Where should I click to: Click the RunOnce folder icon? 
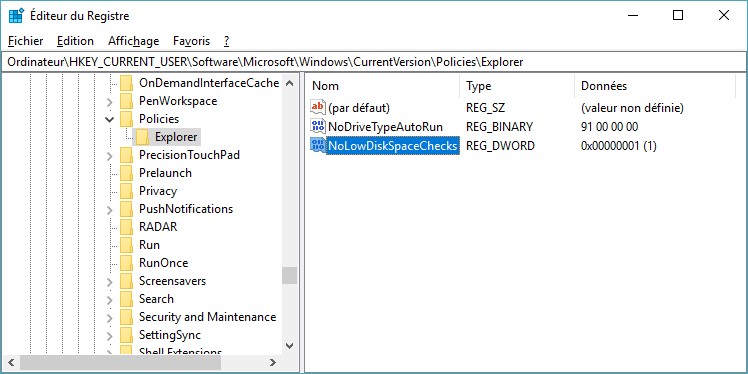(126, 263)
